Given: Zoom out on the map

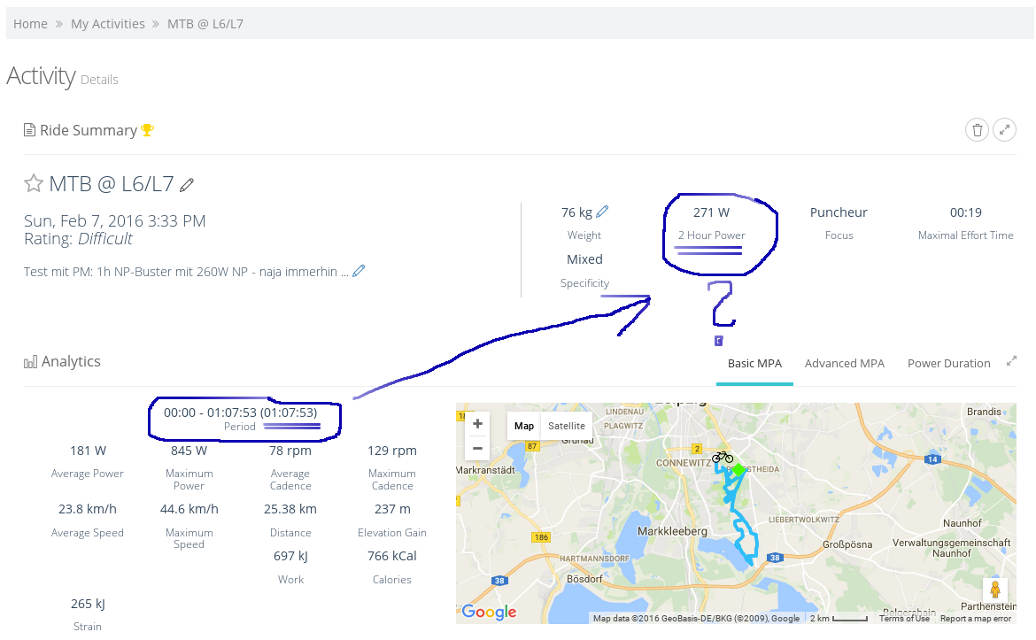Looking at the screenshot, I should point(478,447).
